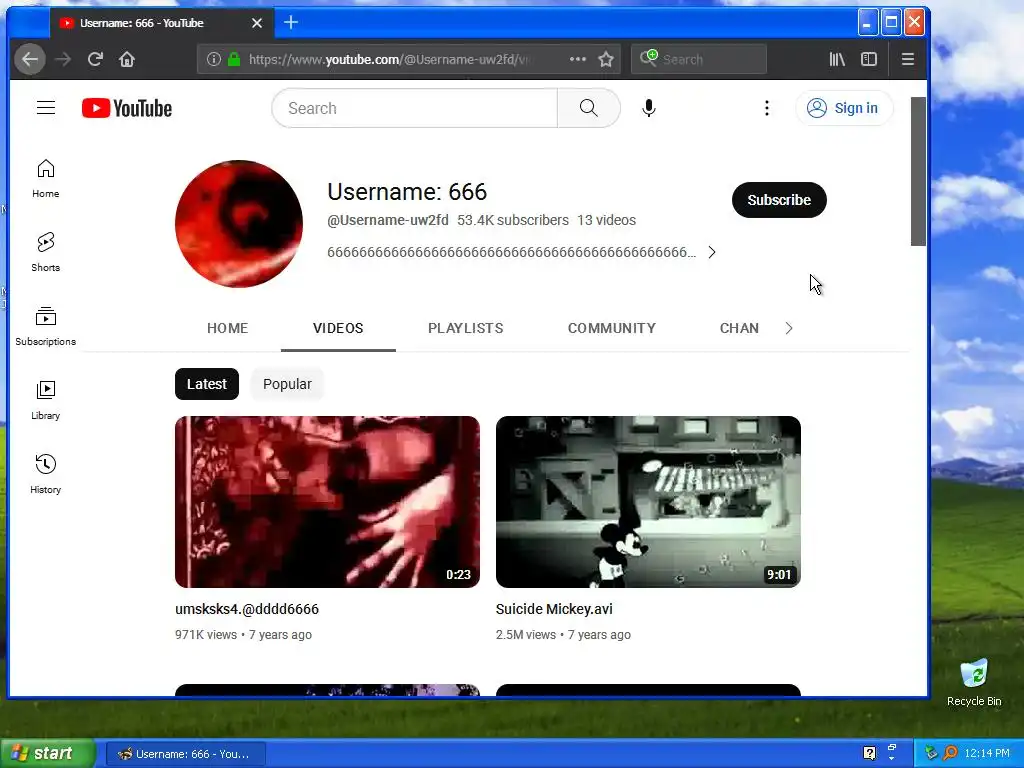Click the green padlock security icon
This screenshot has width=1024, height=768.
click(234, 59)
